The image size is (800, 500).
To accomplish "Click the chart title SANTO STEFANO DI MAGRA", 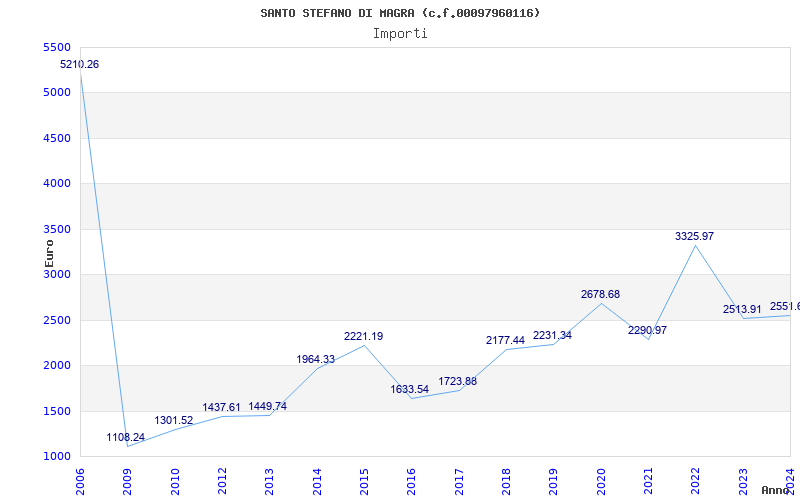I will (400, 13).
